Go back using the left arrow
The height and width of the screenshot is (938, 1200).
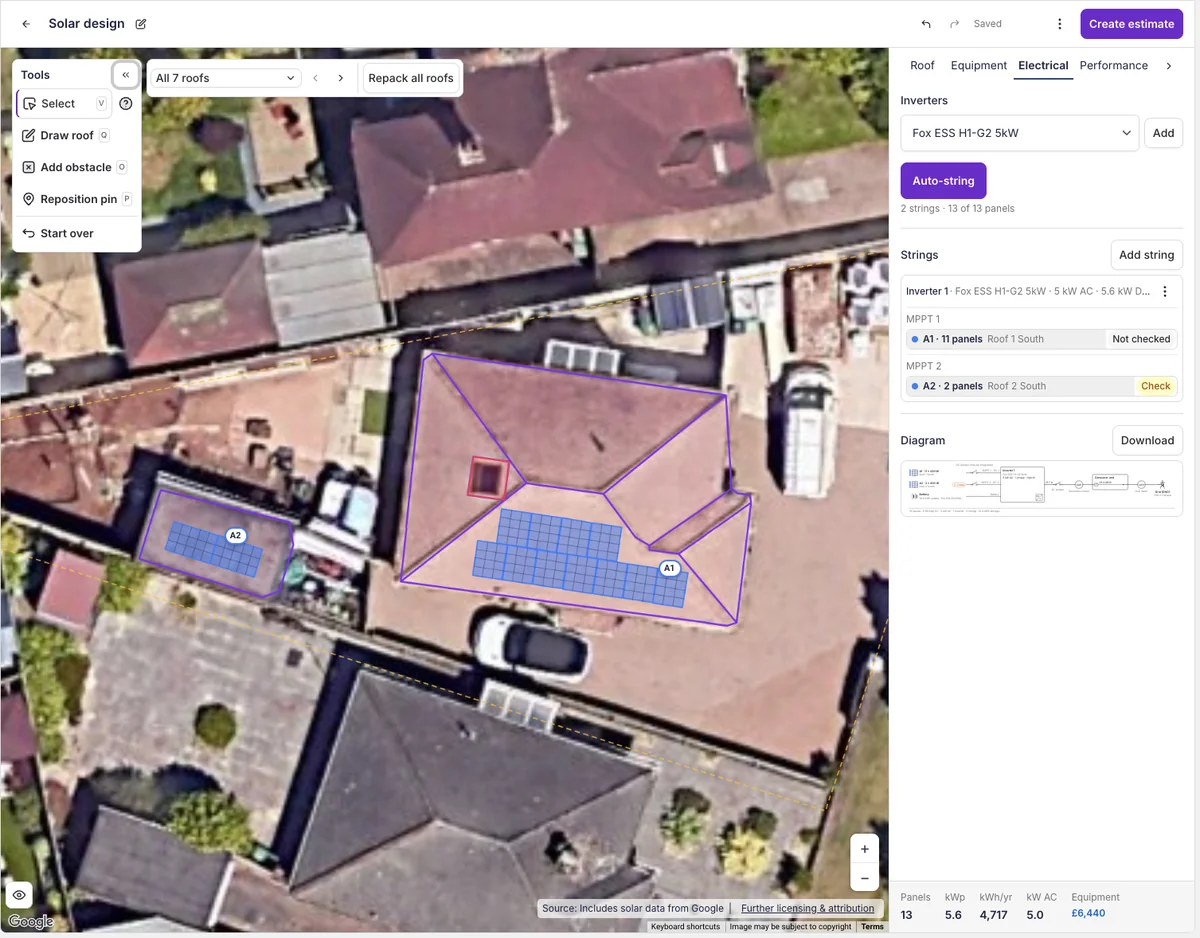(26, 24)
